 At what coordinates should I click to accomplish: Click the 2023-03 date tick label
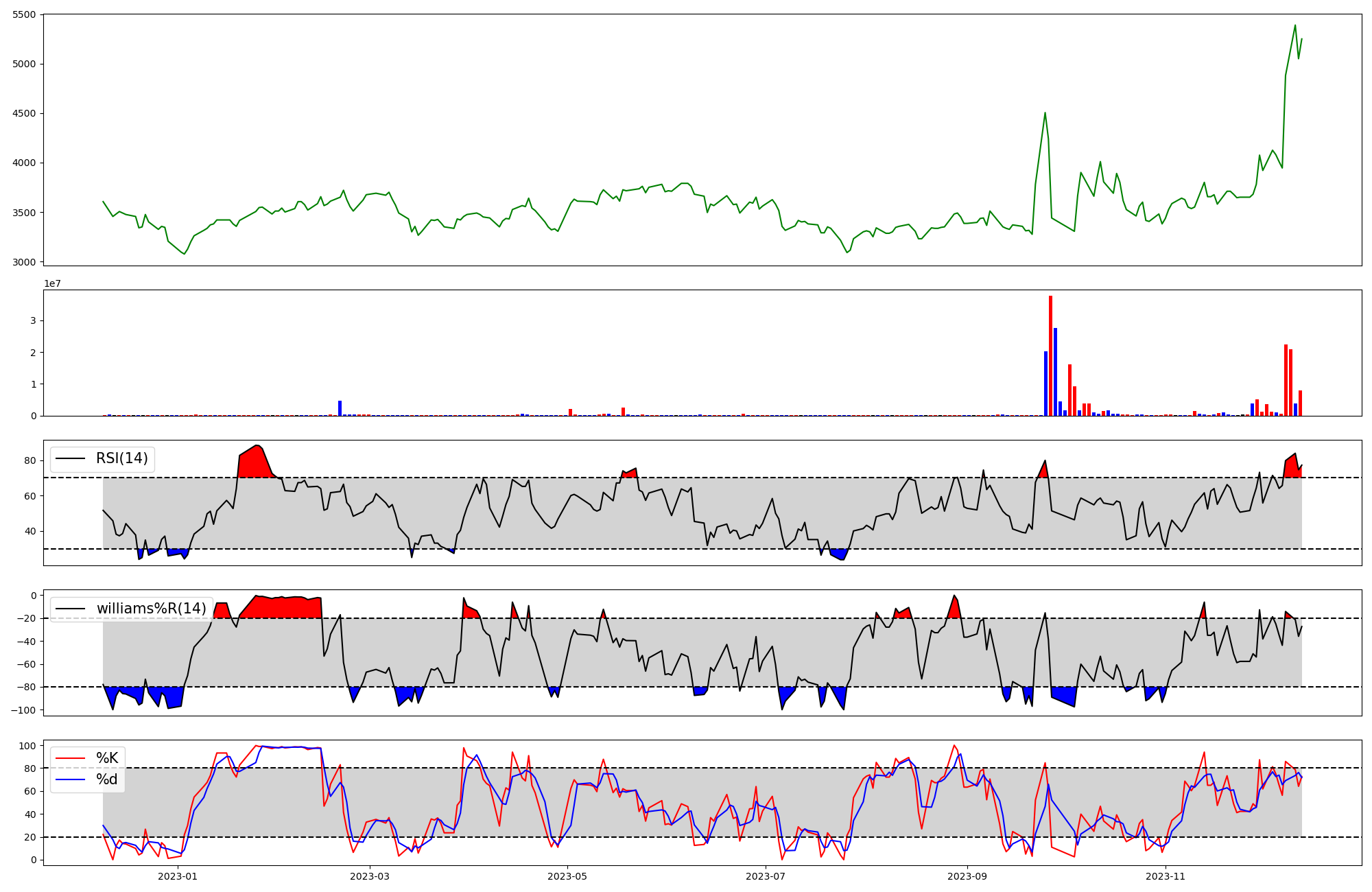[x=370, y=876]
